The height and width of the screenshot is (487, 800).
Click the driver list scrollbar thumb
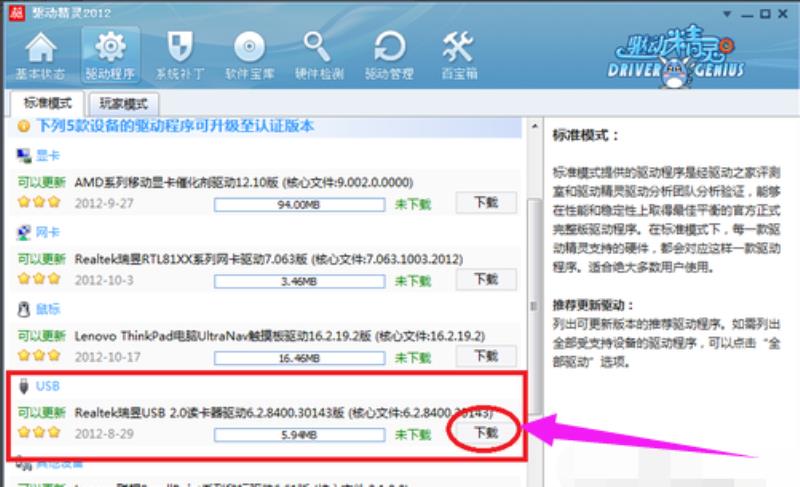534,306
